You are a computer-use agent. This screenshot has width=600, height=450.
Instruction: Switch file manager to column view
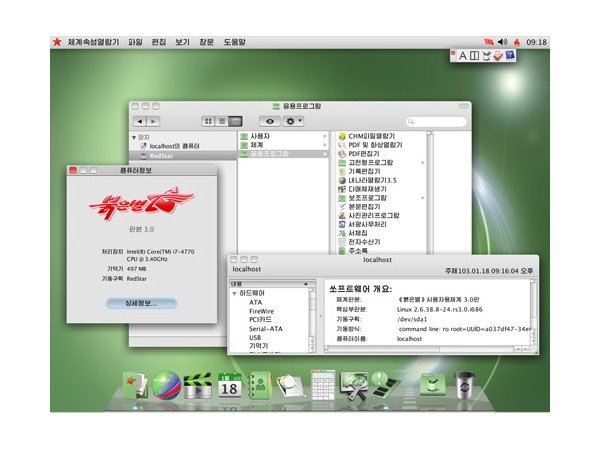[x=235, y=121]
